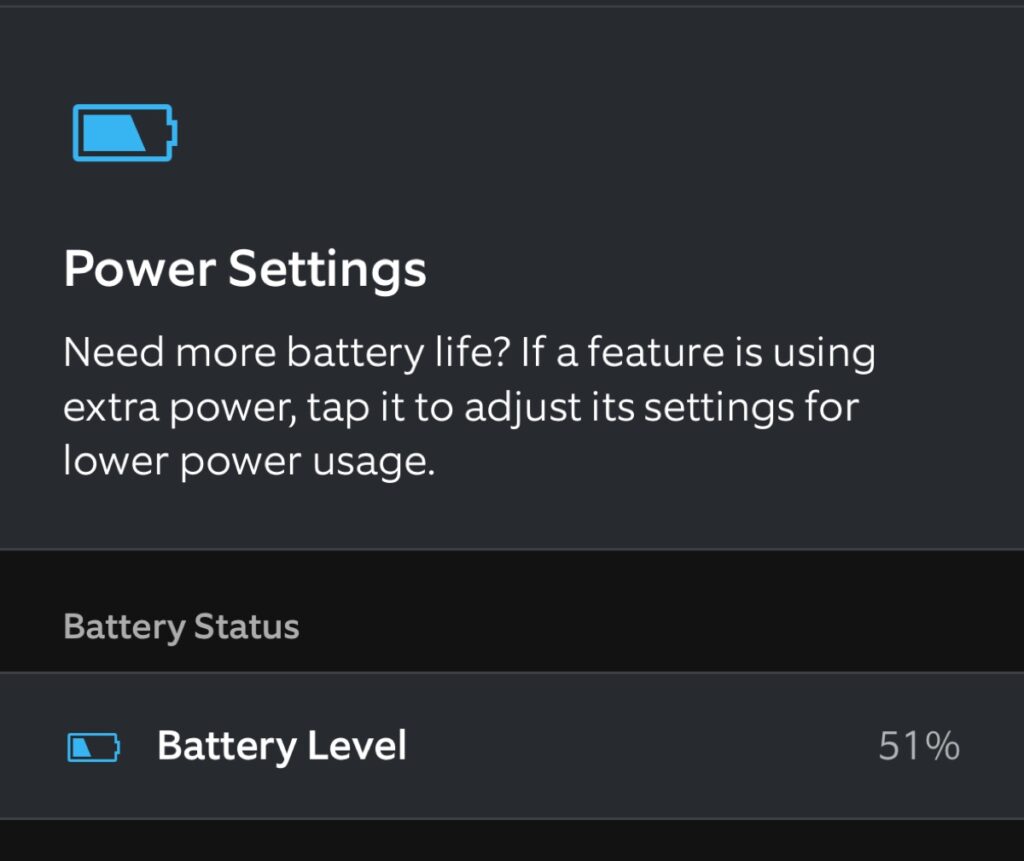This screenshot has height=861, width=1024.
Task: Click the word 'Level' in the battery row
Action: point(356,746)
